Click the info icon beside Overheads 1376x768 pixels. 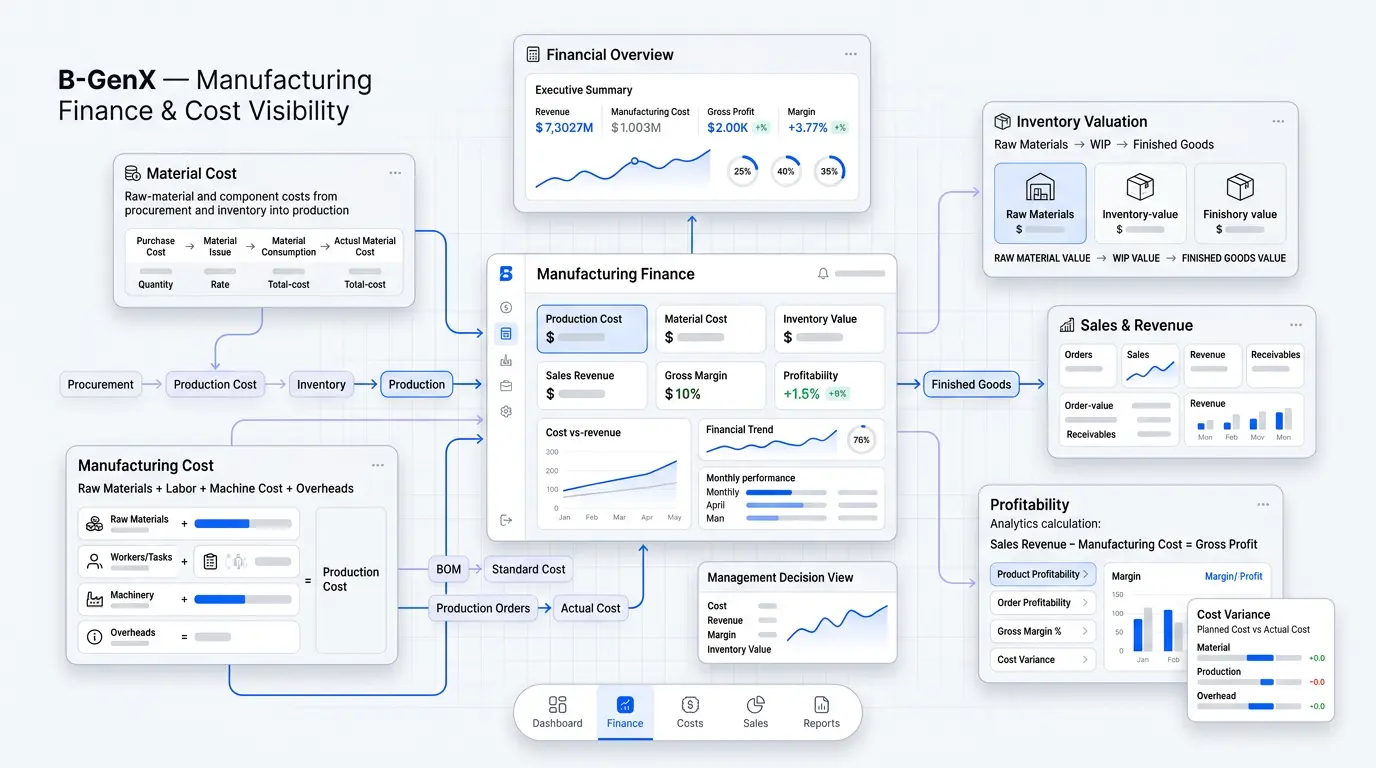95,636
